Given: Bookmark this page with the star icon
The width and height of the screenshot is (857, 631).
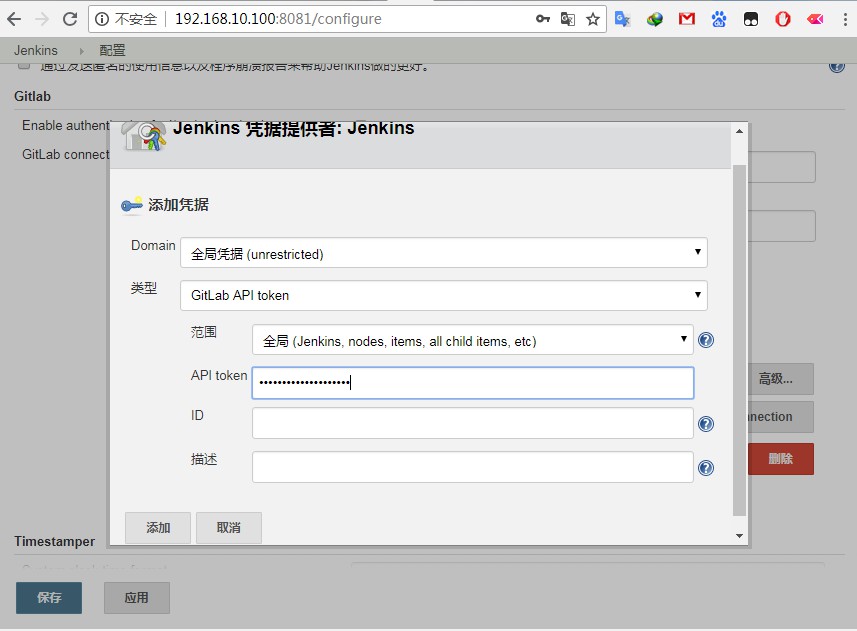Looking at the screenshot, I should coord(593,19).
